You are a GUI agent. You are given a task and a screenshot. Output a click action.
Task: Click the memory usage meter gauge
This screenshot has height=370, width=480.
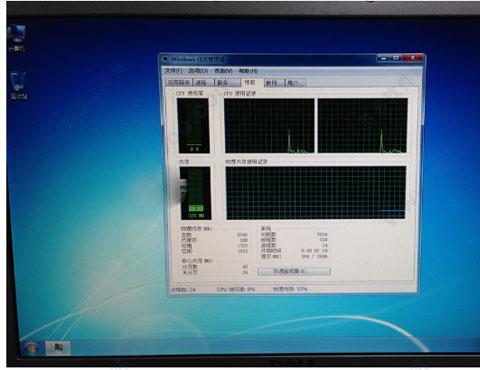[195, 193]
